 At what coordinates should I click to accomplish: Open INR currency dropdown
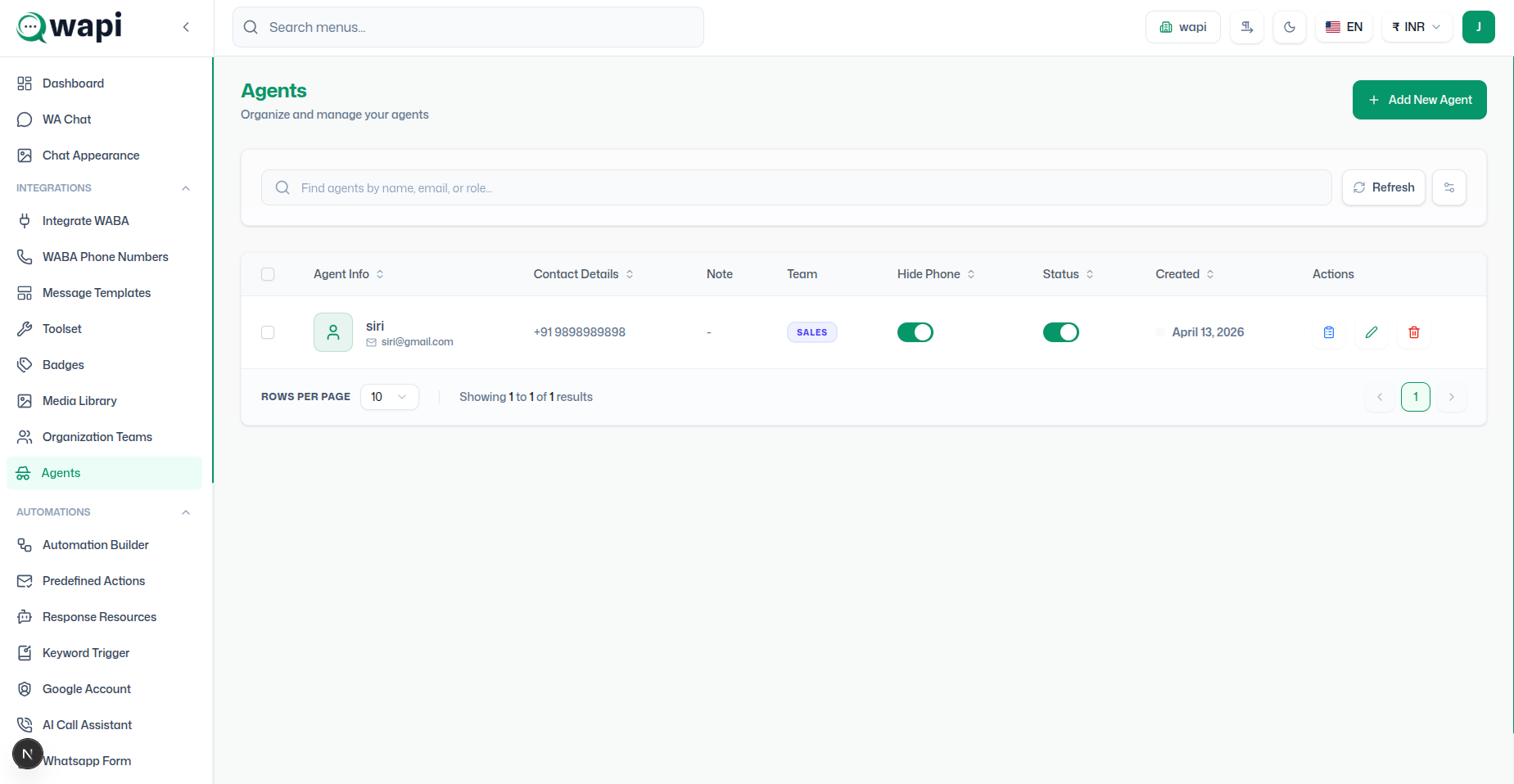(1417, 27)
